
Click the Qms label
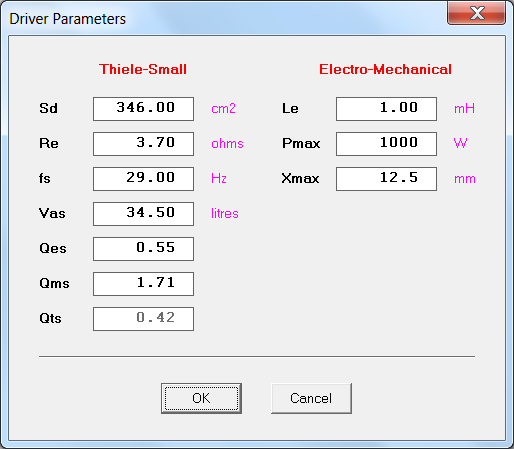54,283
